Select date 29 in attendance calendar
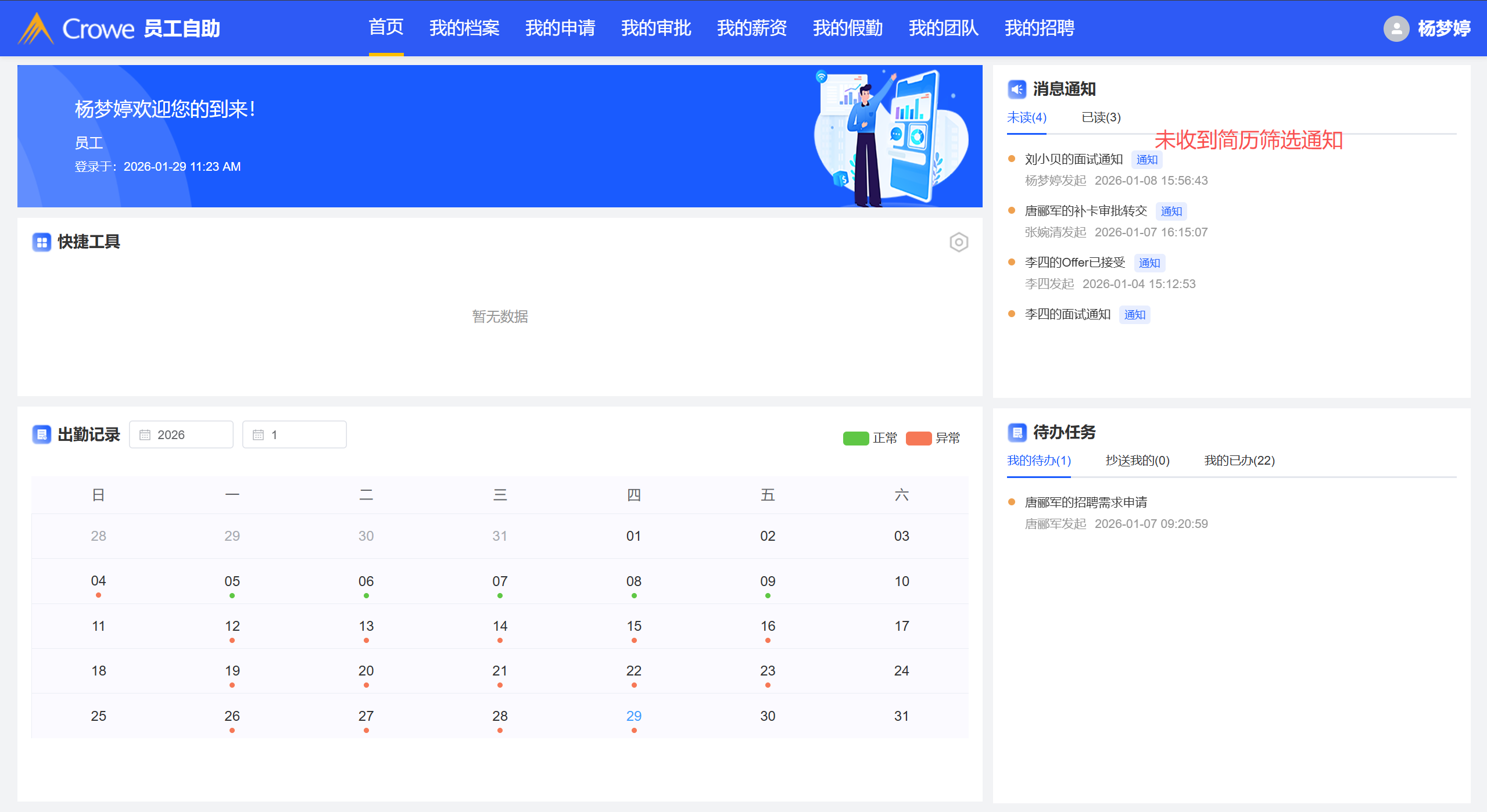Screen dimensions: 1487x812 coord(633,716)
